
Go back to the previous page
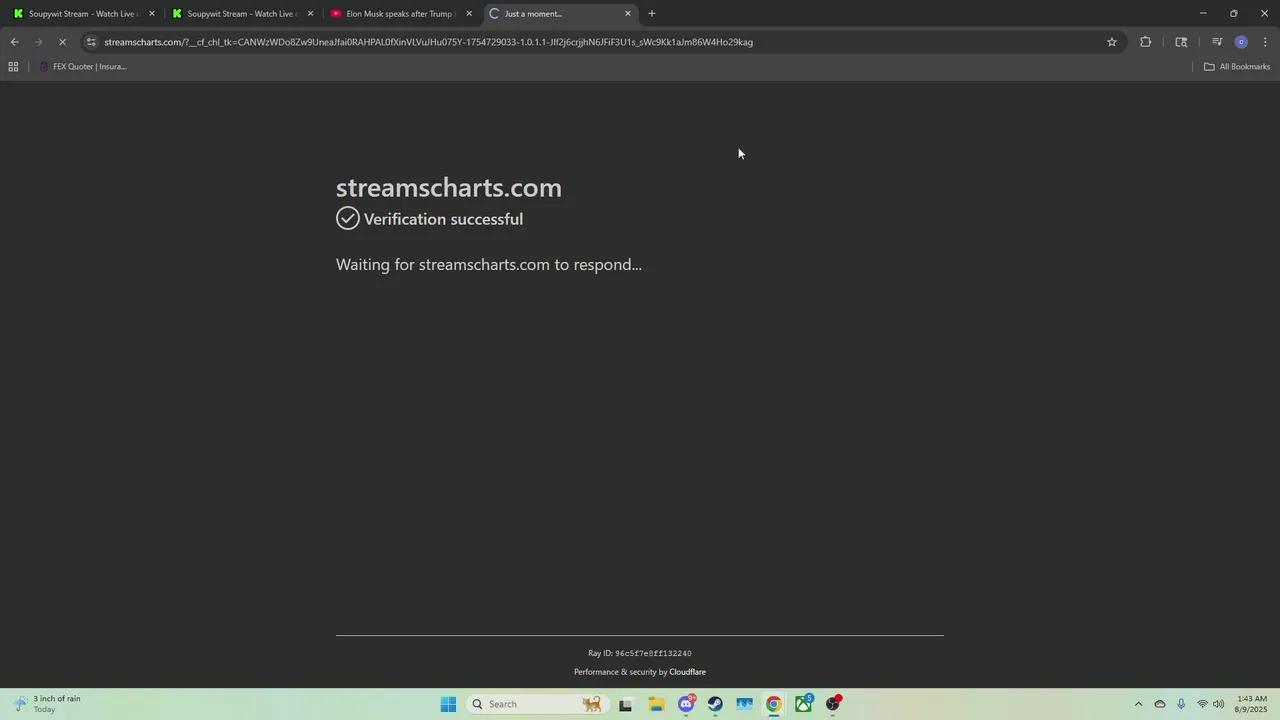pos(14,42)
